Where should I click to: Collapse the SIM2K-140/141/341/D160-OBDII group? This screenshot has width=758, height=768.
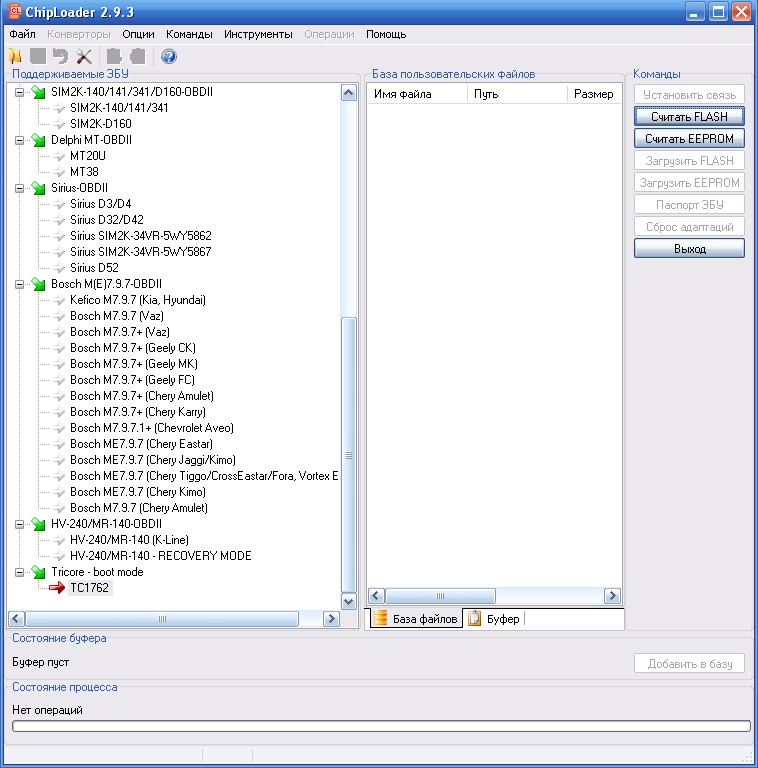19,92
